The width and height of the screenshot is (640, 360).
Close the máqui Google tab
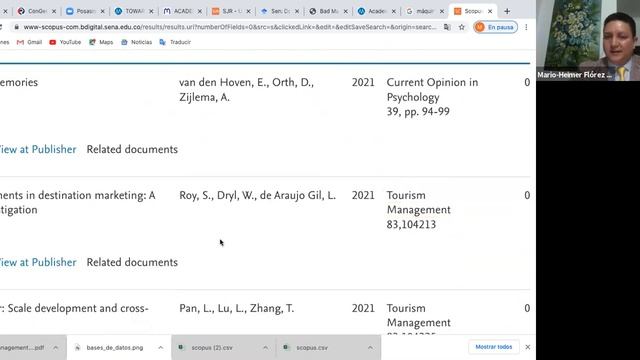[442, 11]
